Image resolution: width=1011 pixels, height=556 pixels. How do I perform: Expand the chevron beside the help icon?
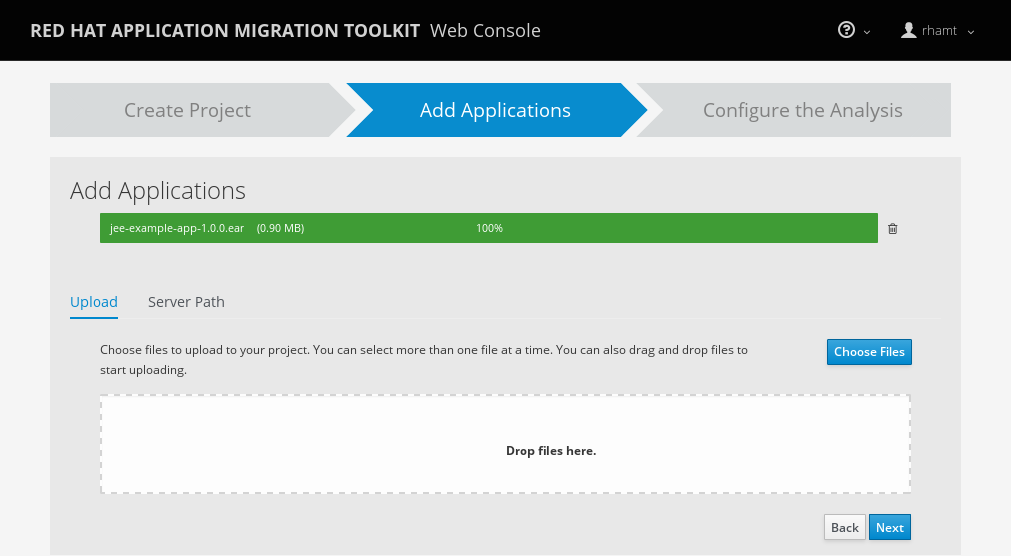pos(867,32)
